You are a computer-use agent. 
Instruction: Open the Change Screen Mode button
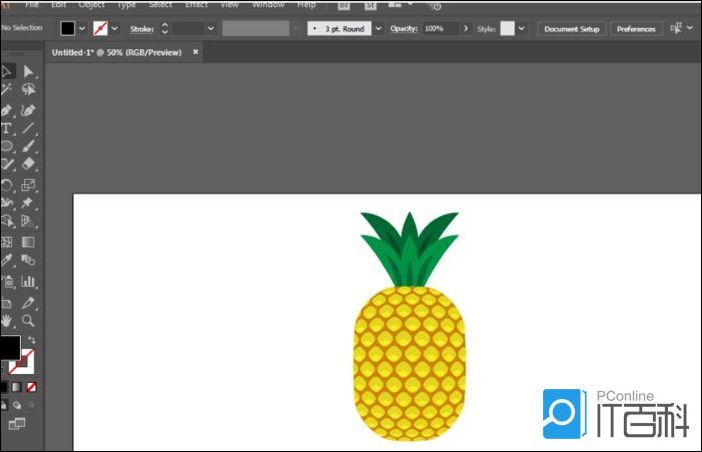17,423
